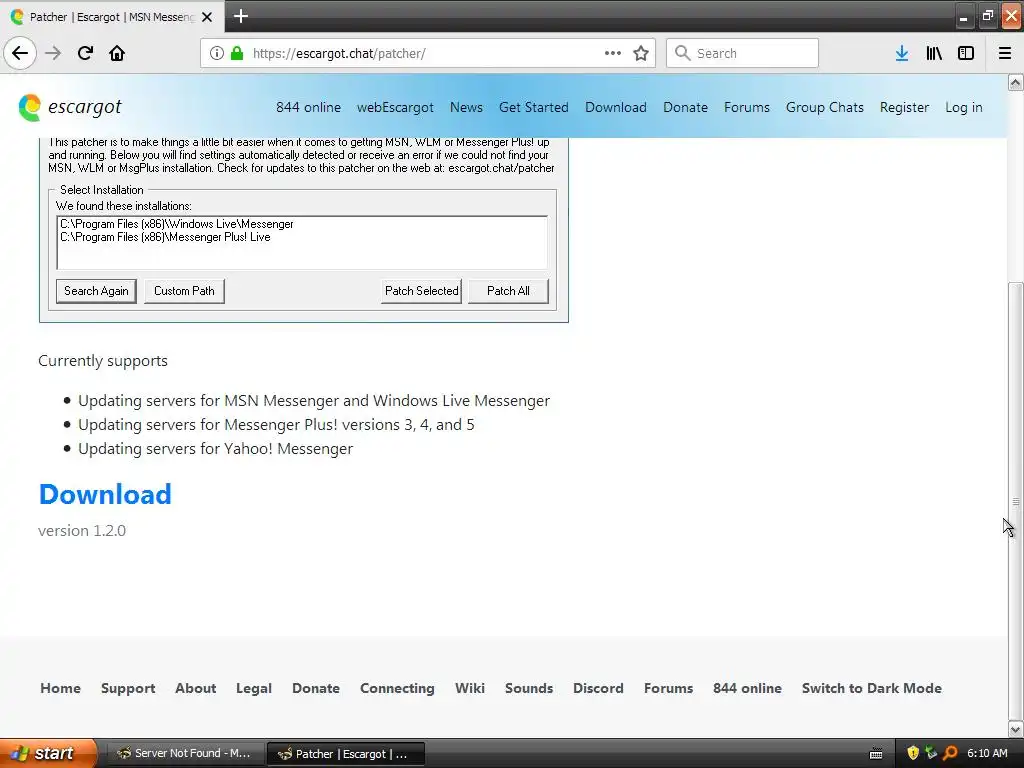Image resolution: width=1024 pixels, height=768 pixels.
Task: Reload the current page
Action: 85,53
